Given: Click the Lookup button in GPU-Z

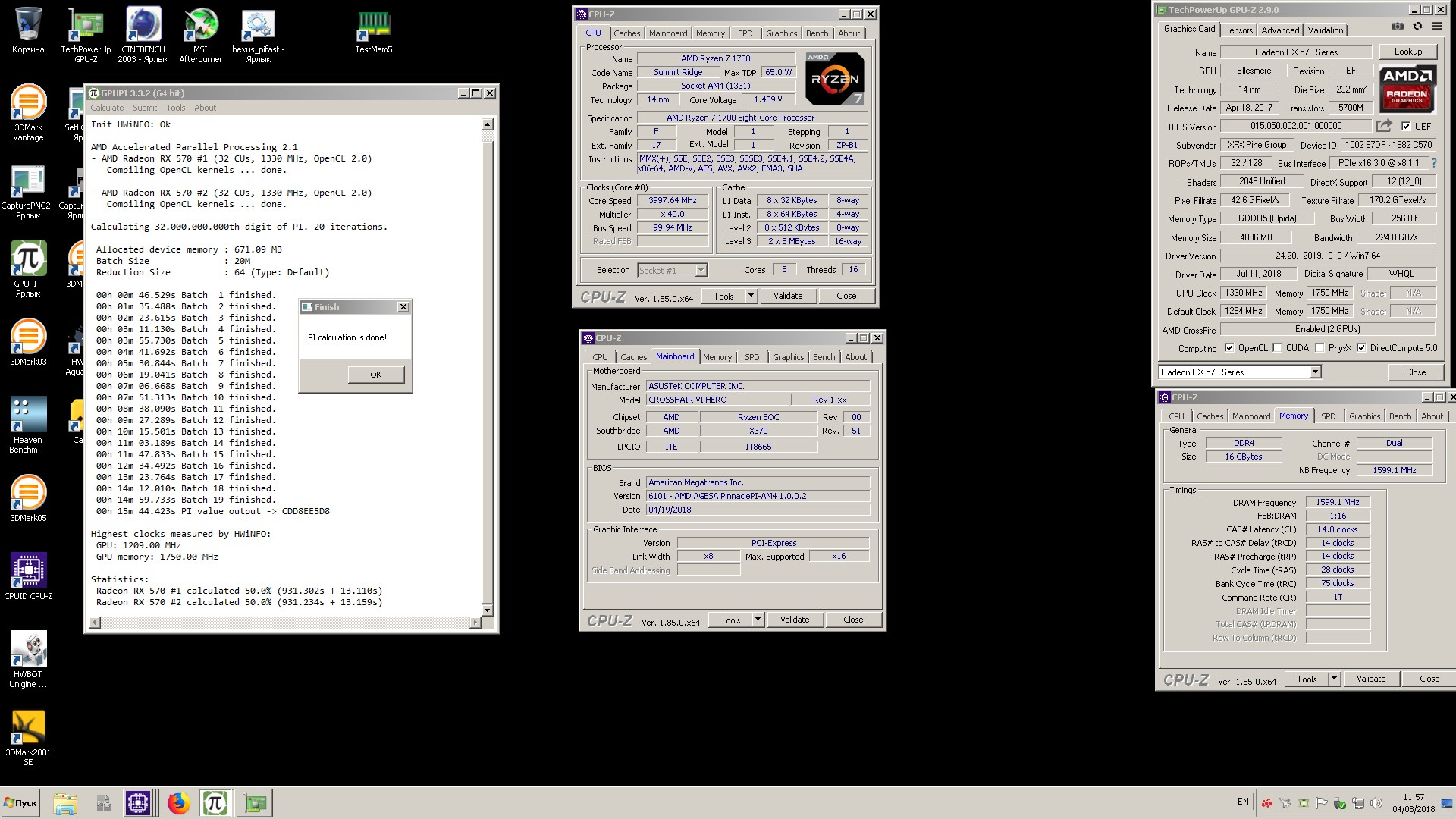Looking at the screenshot, I should (x=1407, y=52).
